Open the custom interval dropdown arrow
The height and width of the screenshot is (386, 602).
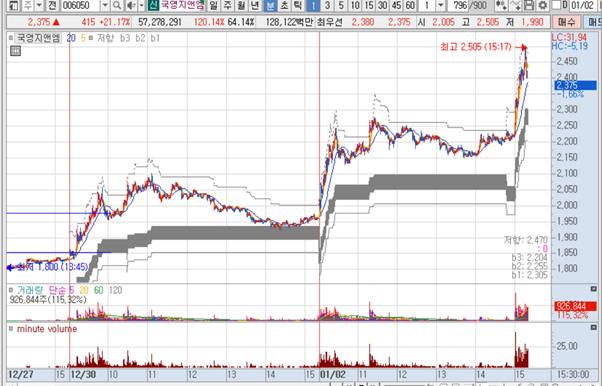[x=441, y=5]
